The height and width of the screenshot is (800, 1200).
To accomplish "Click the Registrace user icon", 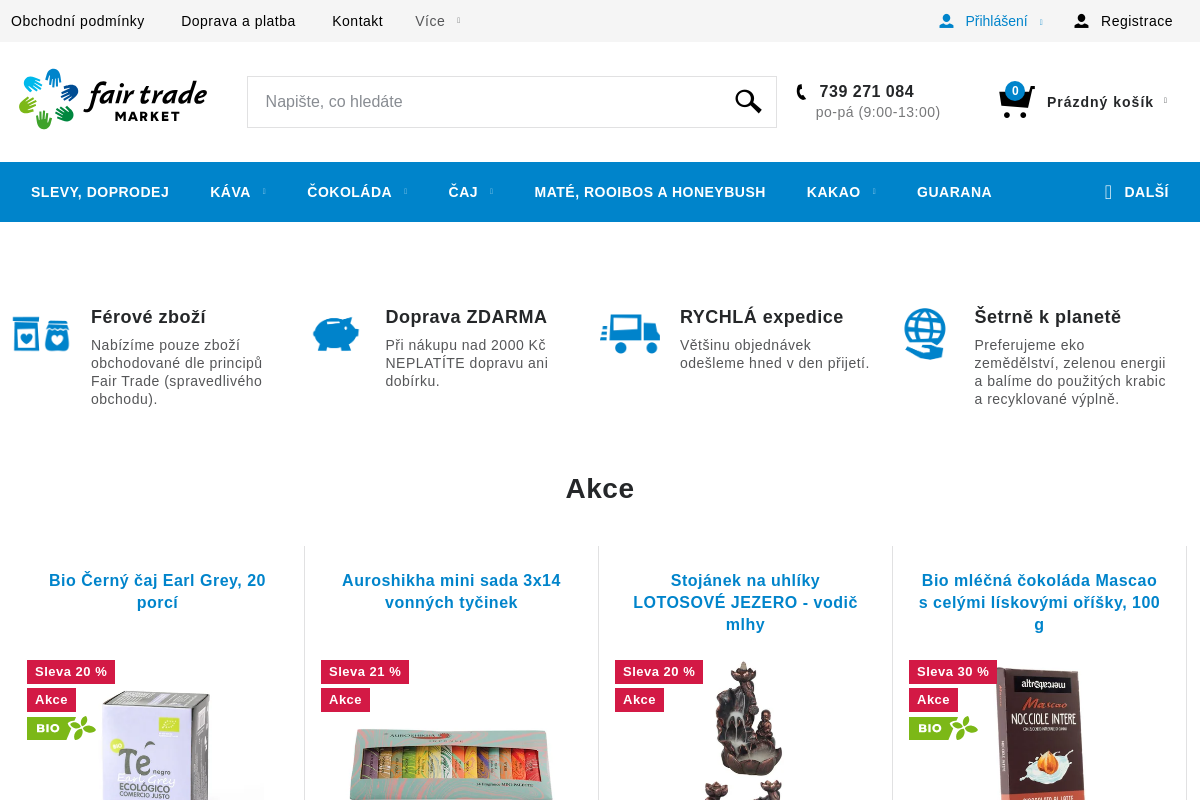I will click(1081, 21).
